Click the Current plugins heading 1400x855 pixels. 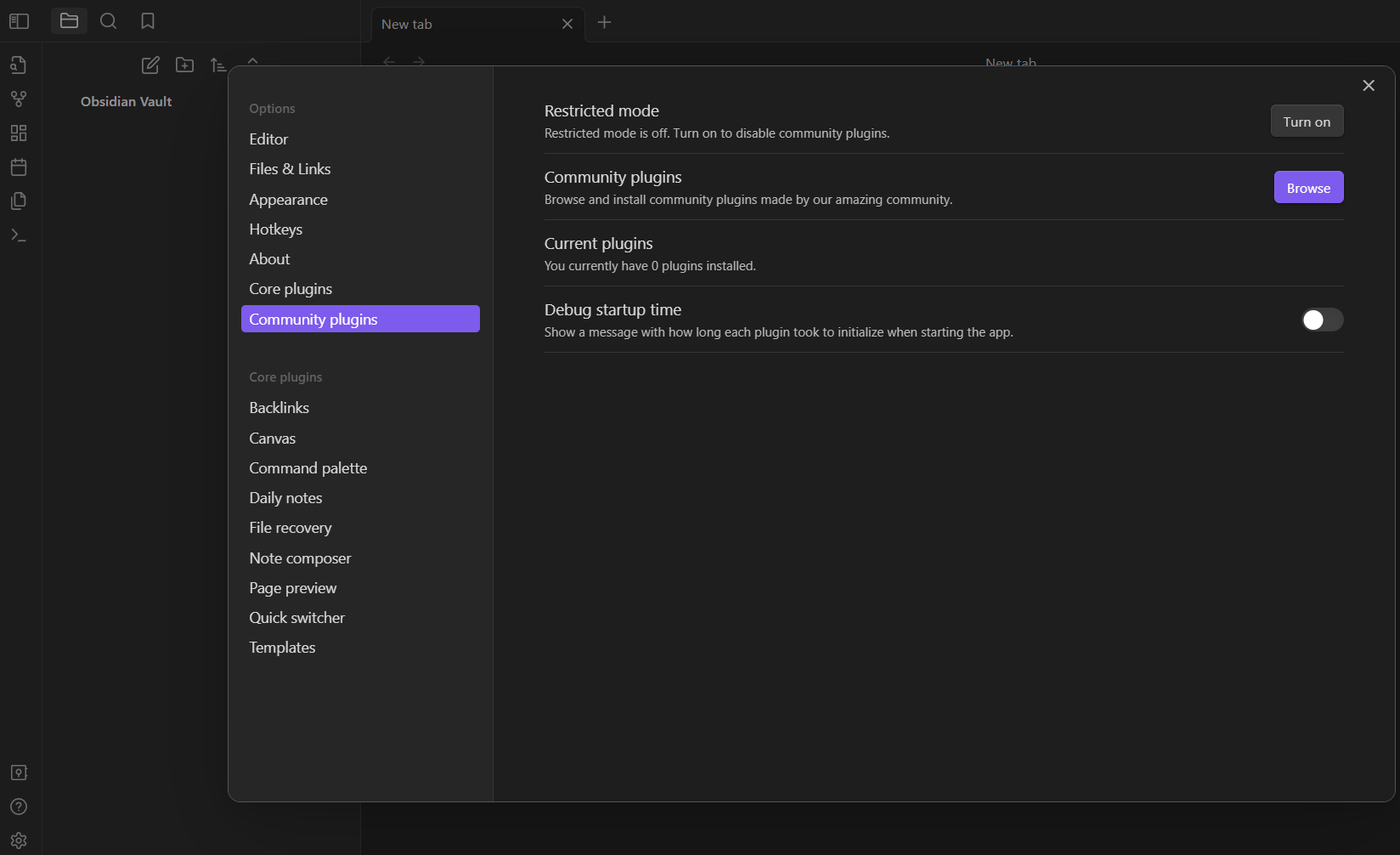click(598, 244)
